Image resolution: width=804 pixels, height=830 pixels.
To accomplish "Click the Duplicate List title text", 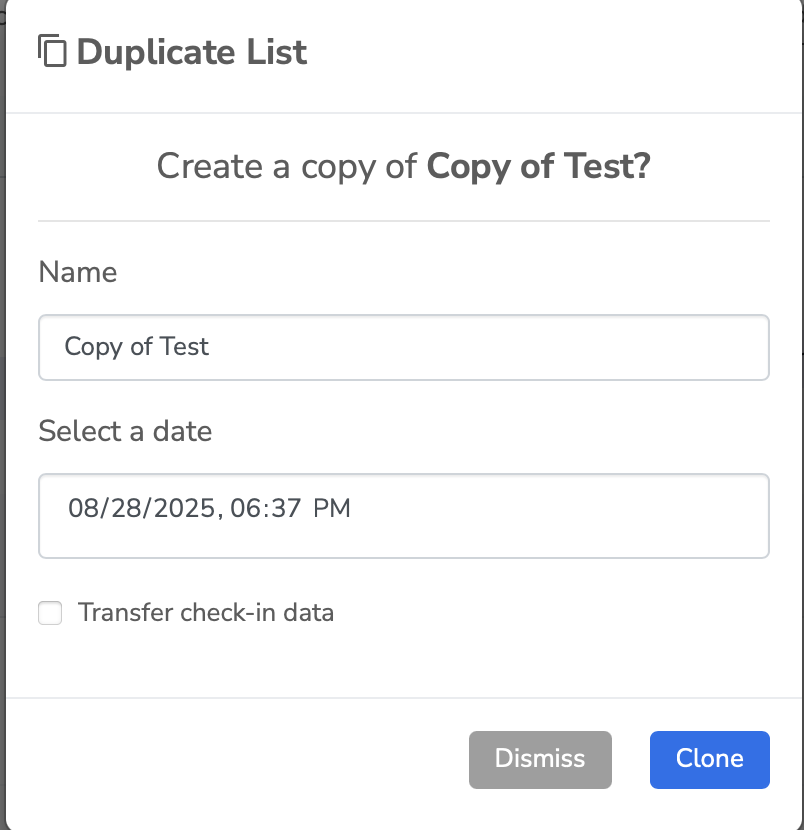I will (x=192, y=52).
